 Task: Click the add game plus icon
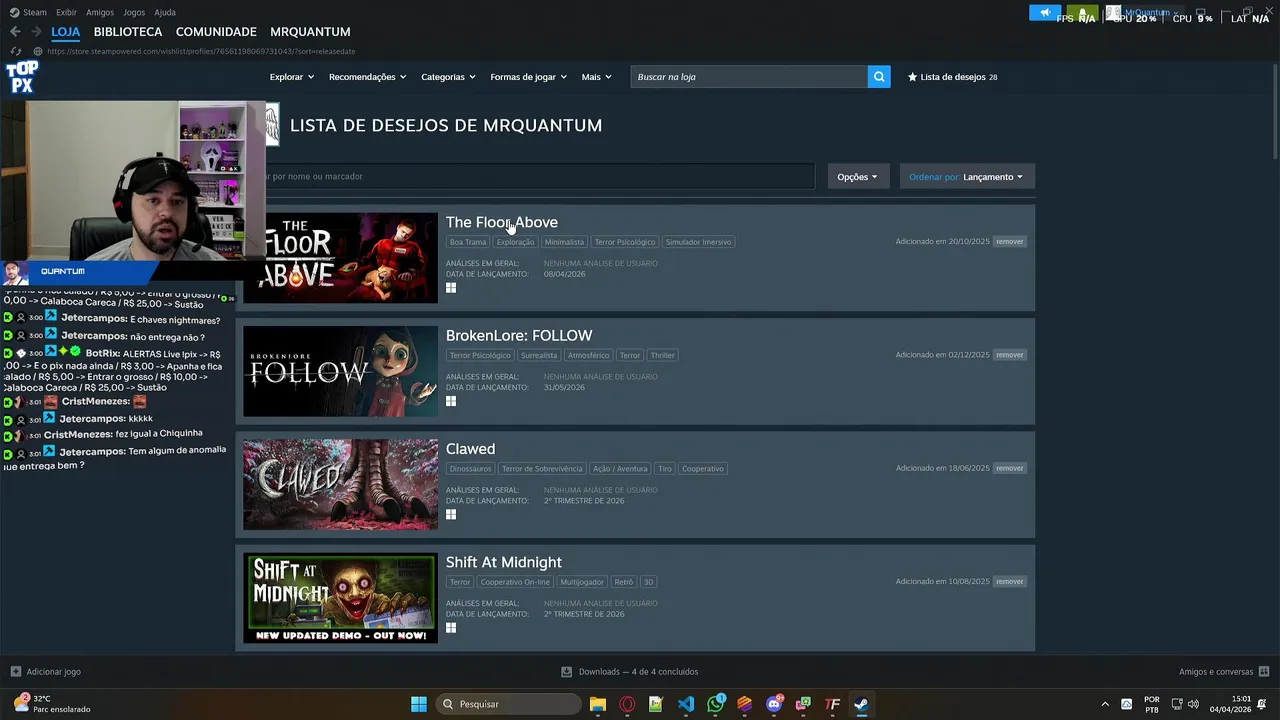pyautogui.click(x=15, y=672)
